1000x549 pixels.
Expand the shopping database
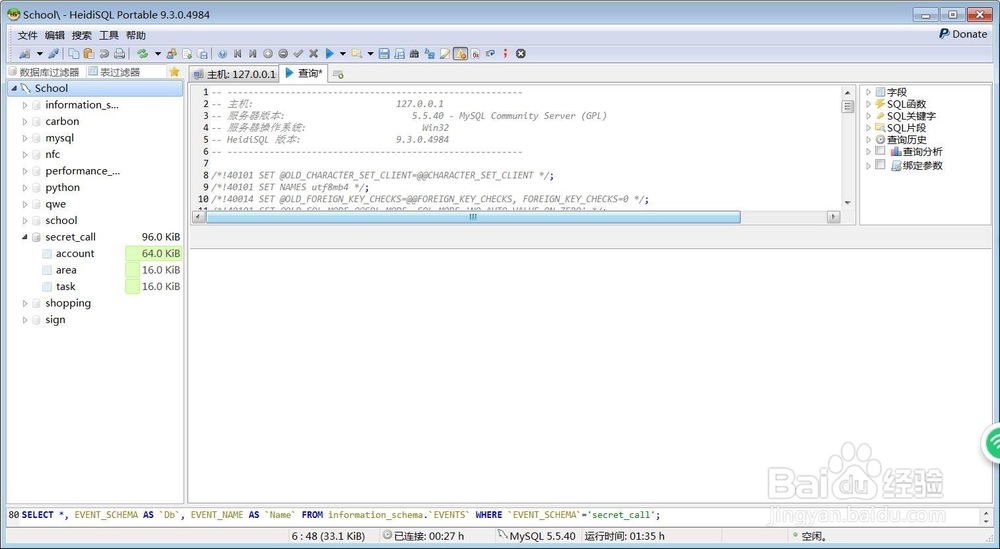[25, 303]
